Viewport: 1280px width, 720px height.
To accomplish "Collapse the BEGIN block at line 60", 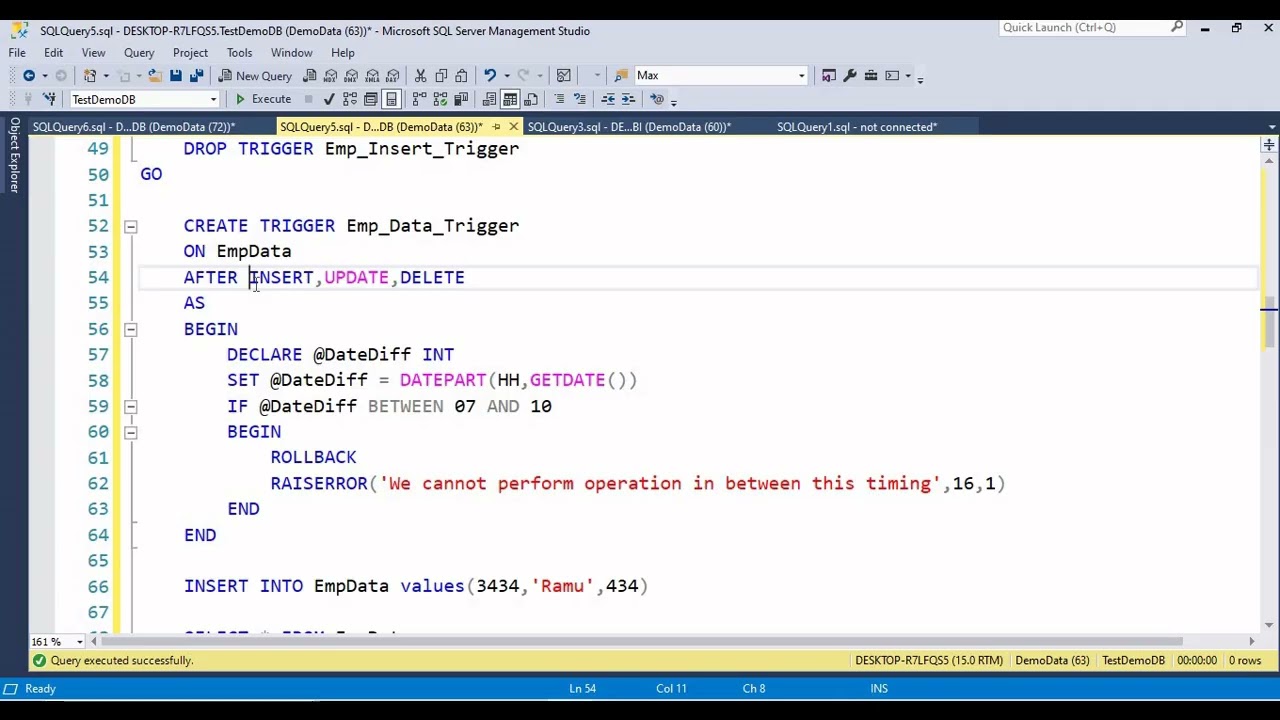I will pyautogui.click(x=130, y=432).
